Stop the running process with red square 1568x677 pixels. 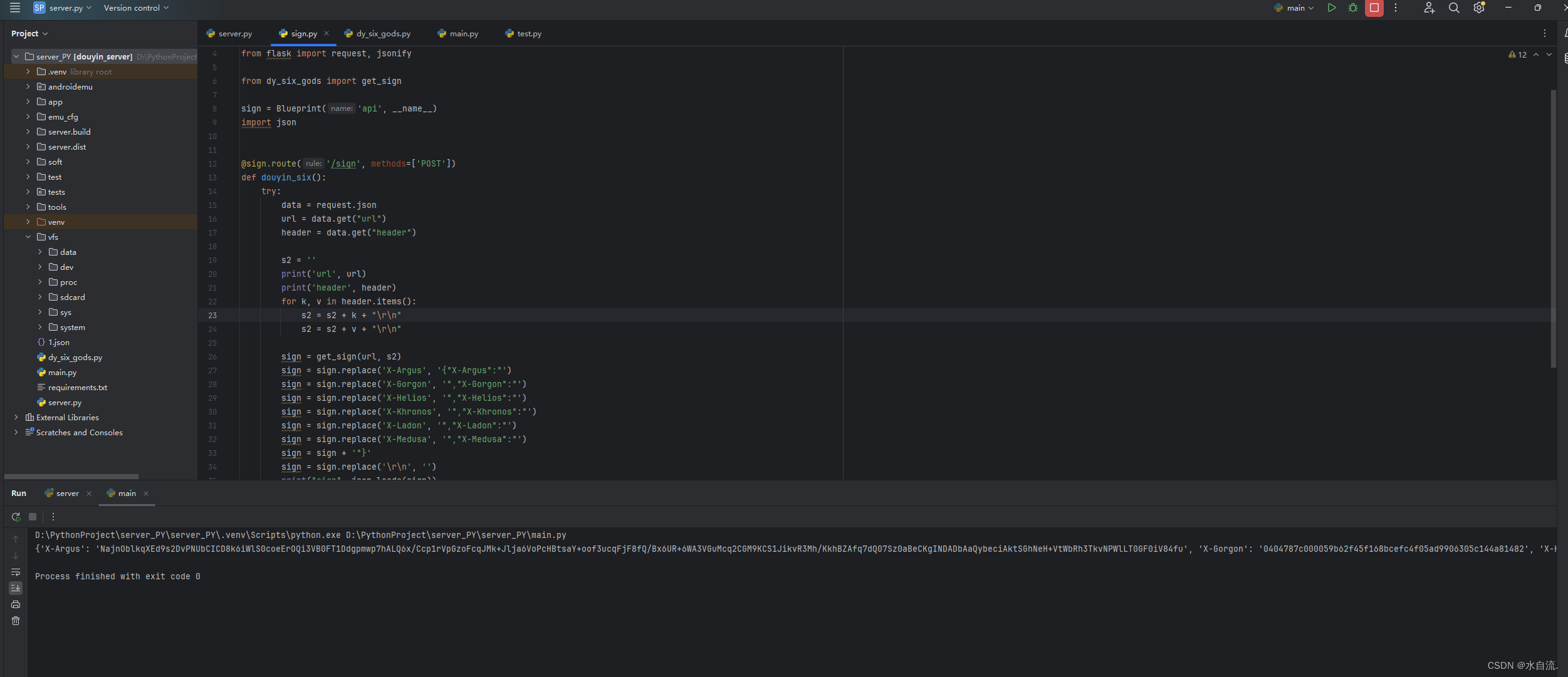1374,8
